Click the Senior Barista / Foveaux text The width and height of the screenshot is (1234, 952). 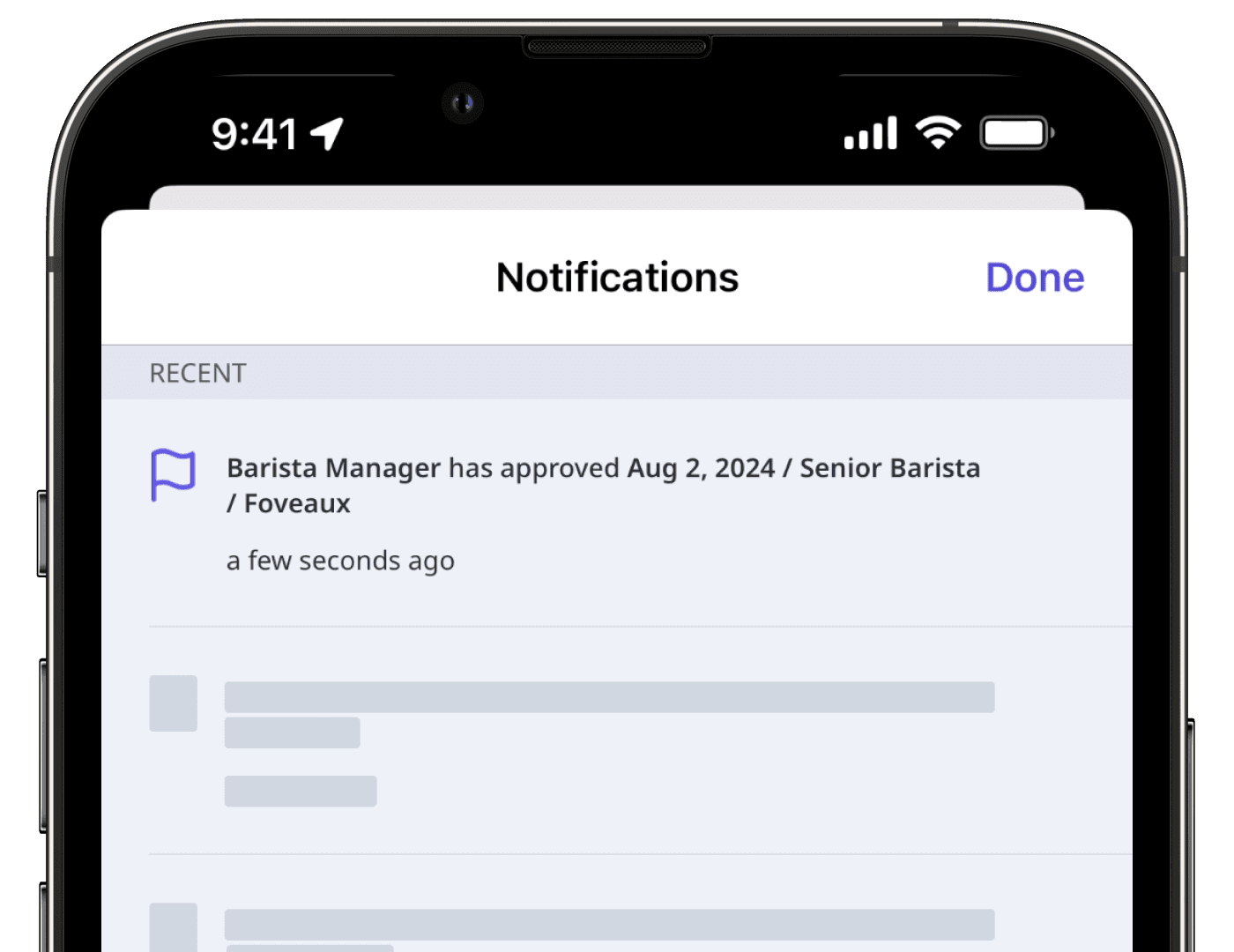pos(888,468)
